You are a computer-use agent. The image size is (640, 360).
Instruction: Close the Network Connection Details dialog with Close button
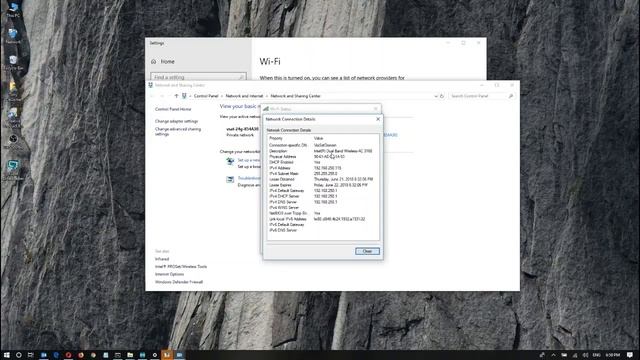[367, 251]
